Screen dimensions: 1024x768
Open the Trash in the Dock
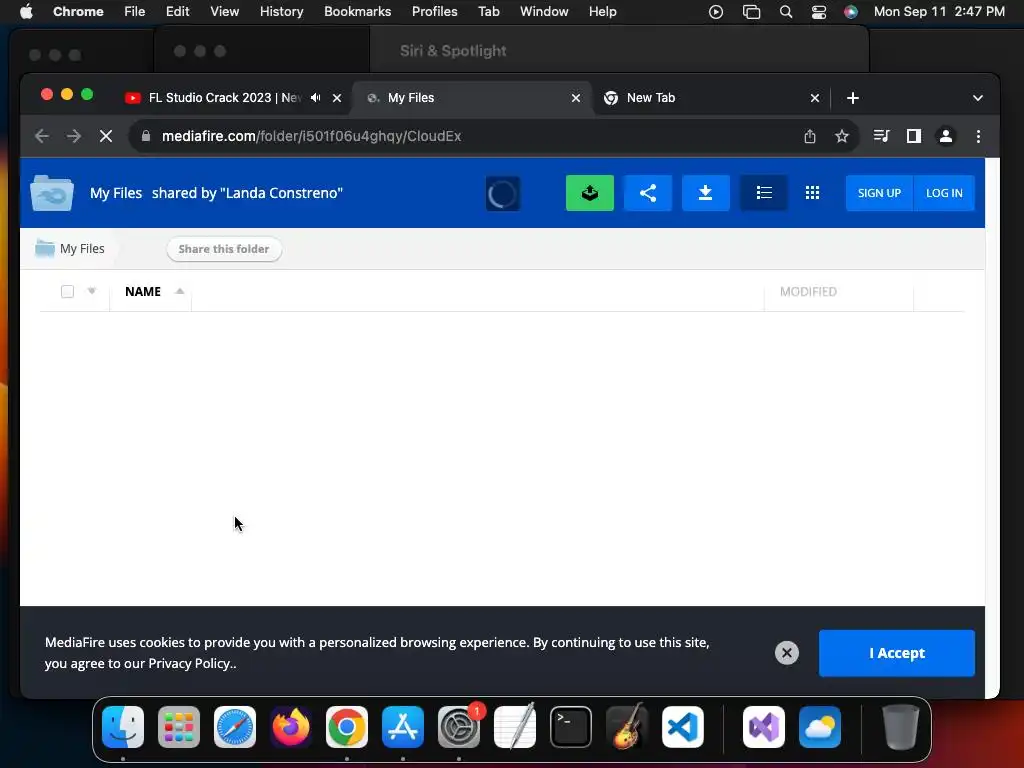(x=901, y=727)
